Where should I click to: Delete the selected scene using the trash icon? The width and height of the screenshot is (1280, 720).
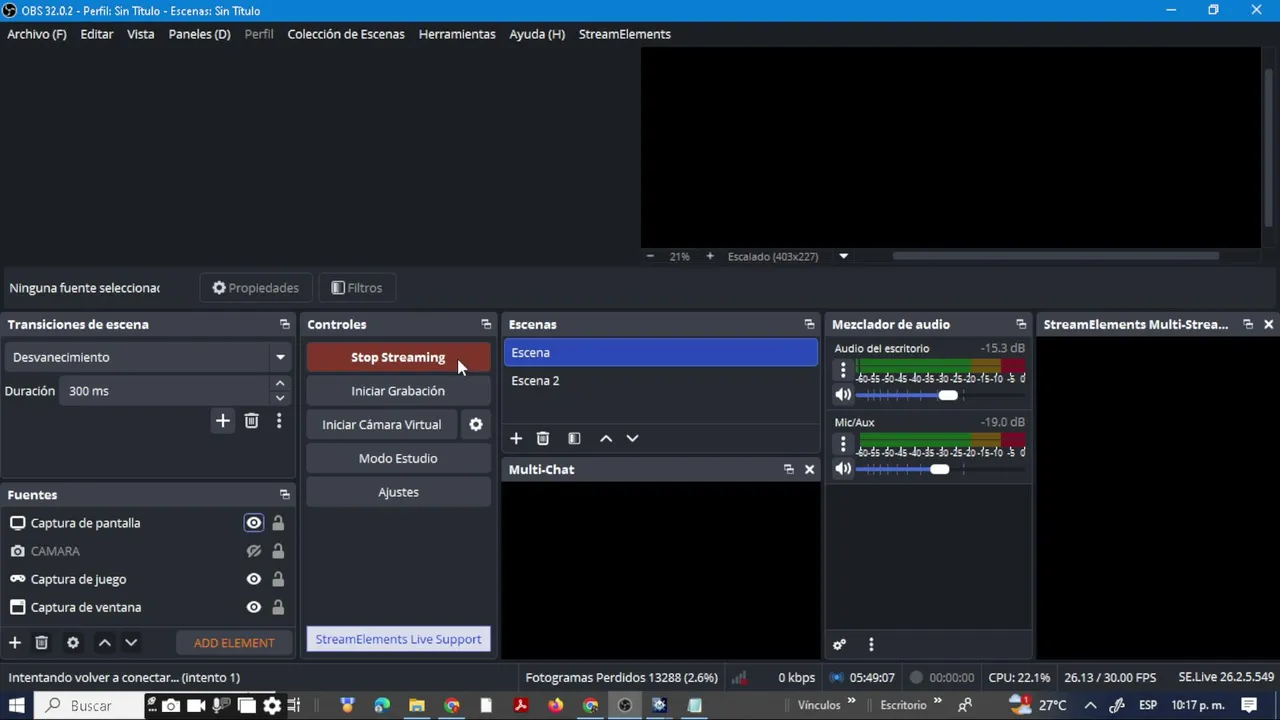click(543, 438)
